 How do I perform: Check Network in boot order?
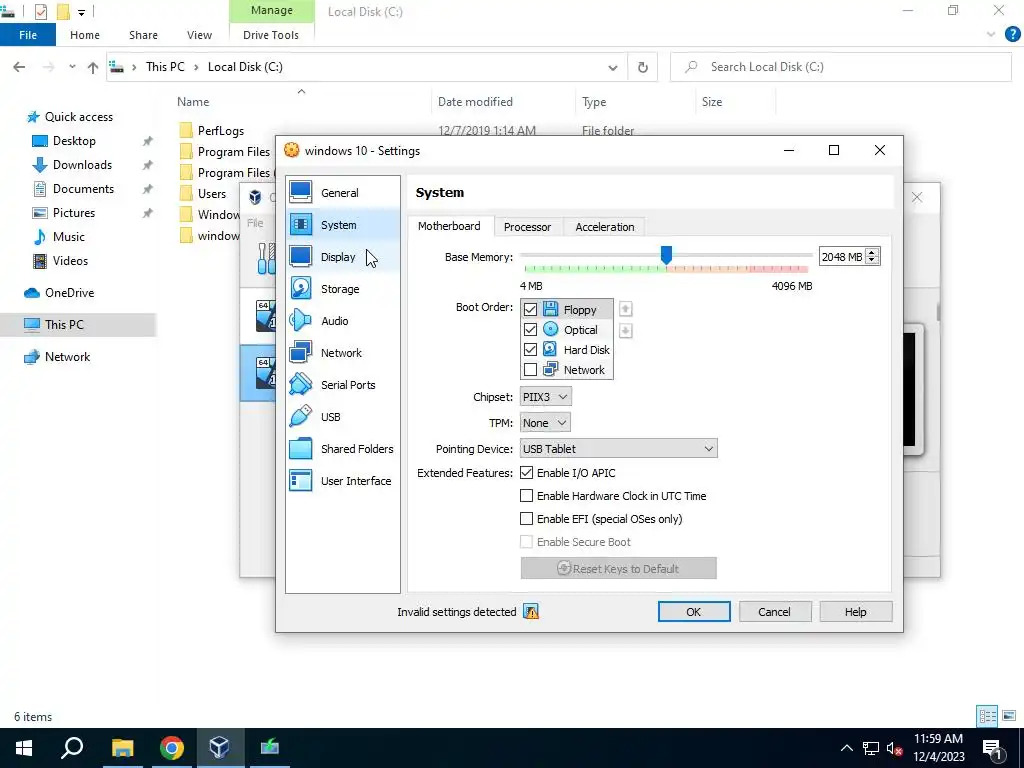click(530, 370)
